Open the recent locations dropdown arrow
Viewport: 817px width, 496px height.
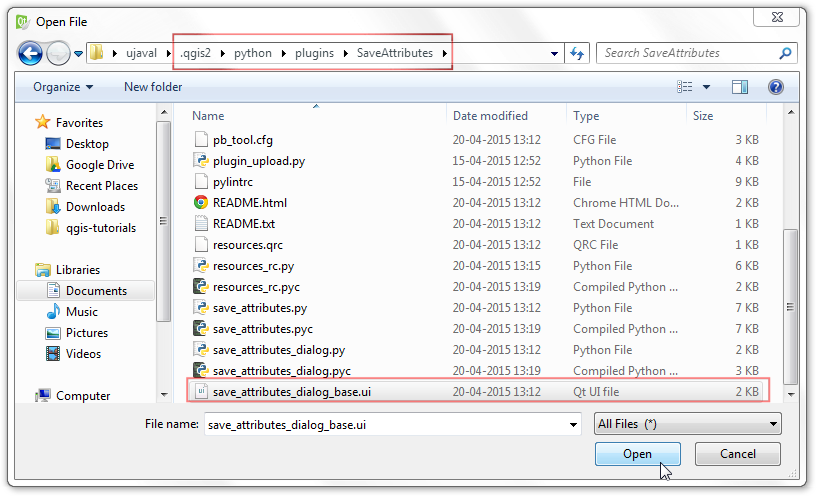[x=79, y=54]
